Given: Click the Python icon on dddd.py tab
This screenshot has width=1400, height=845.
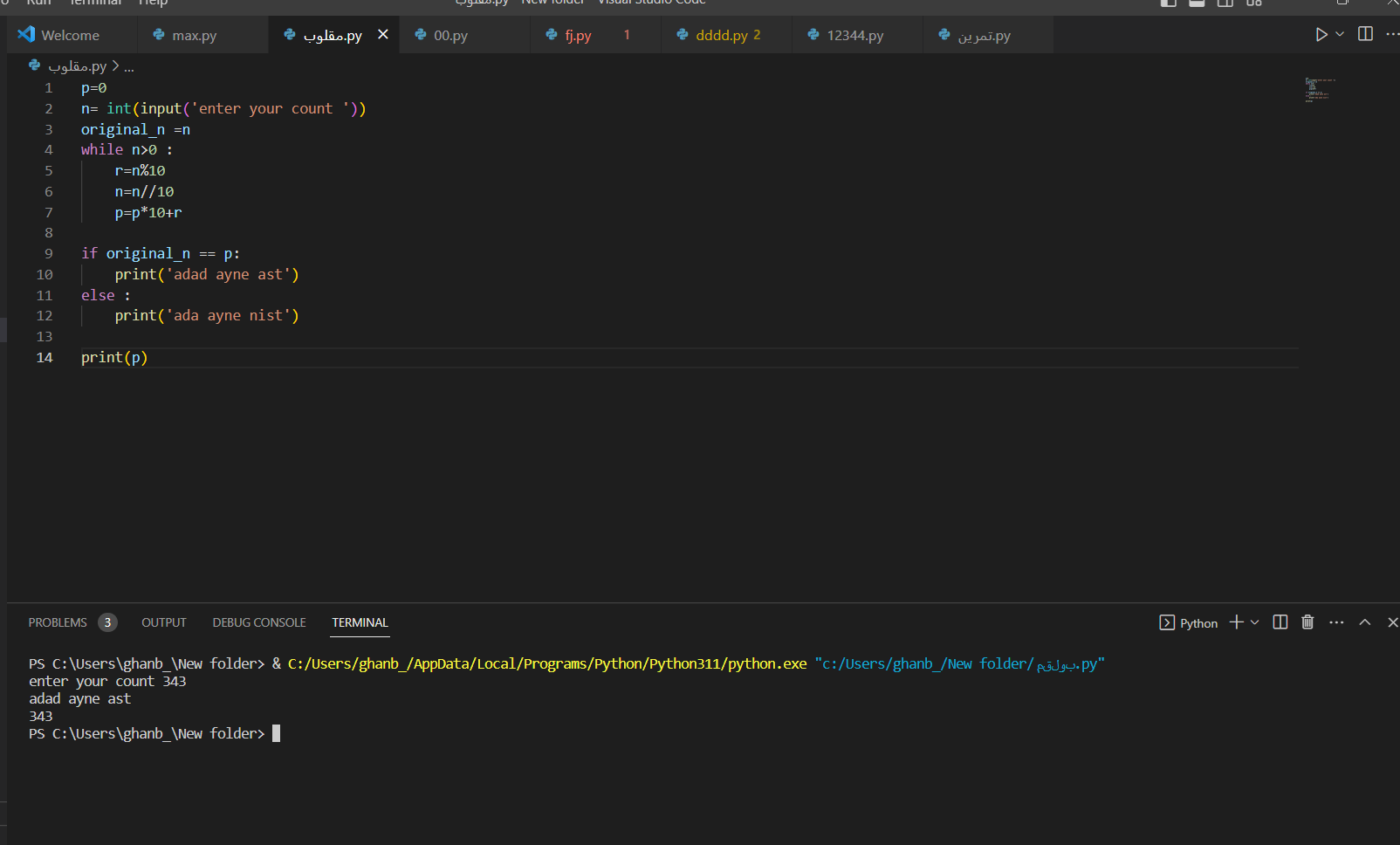Looking at the screenshot, I should 683,35.
